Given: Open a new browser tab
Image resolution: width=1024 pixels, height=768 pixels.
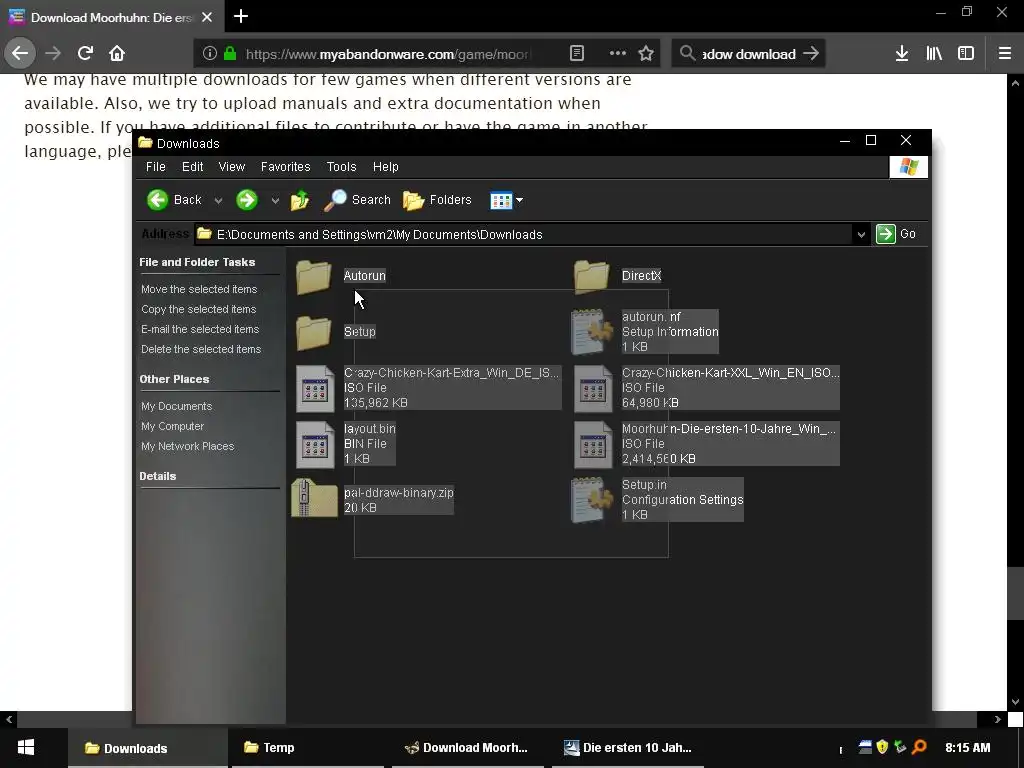Looking at the screenshot, I should point(241,16).
